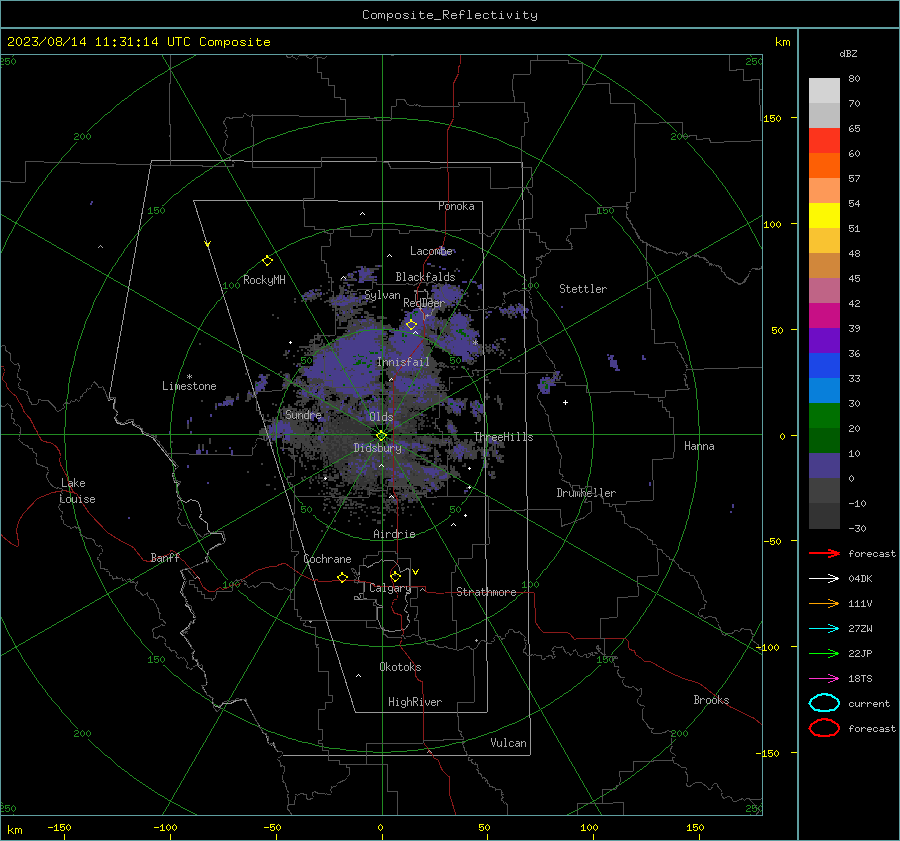Click the Olds city label
The image size is (900, 841).
381,417
